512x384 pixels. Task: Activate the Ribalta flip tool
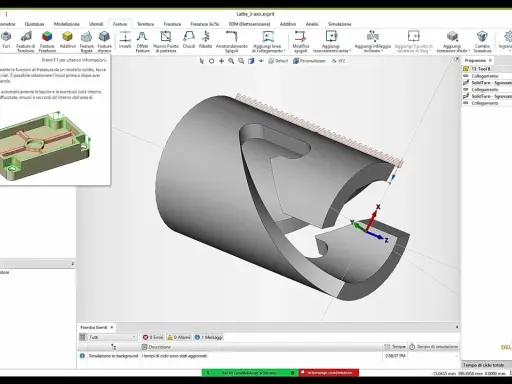(x=205, y=40)
